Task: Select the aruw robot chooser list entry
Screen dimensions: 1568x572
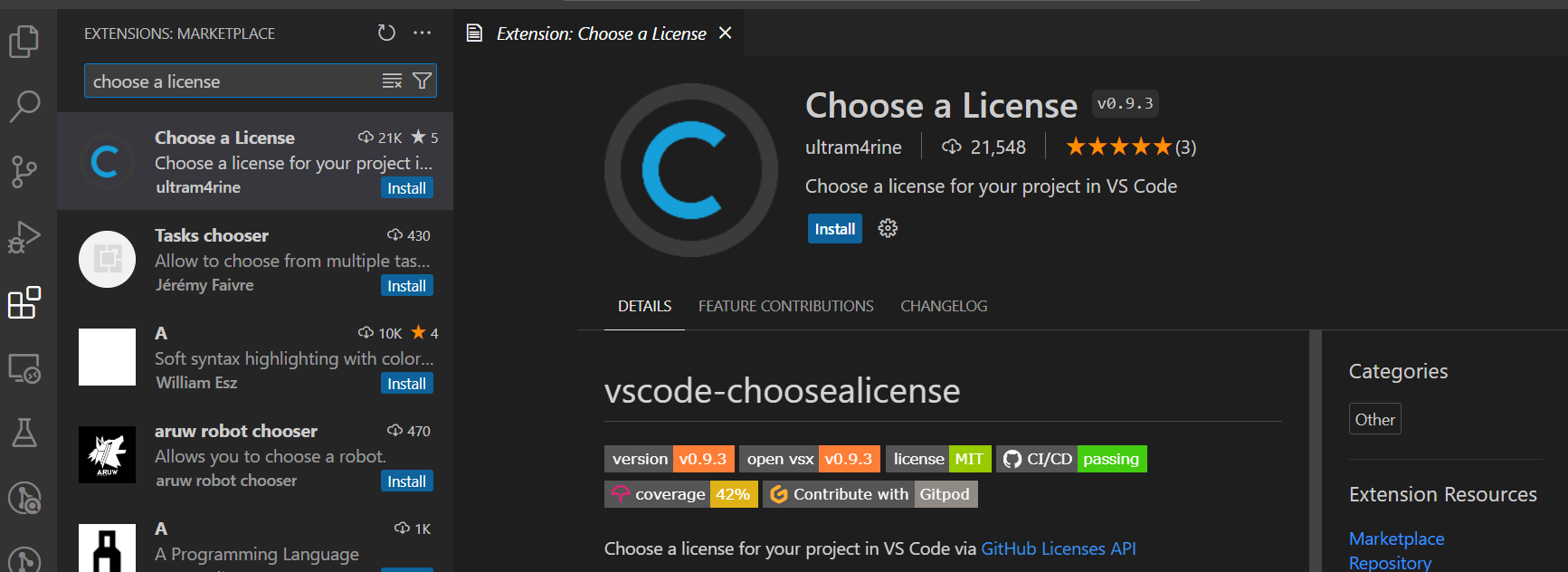Action: coord(255,454)
